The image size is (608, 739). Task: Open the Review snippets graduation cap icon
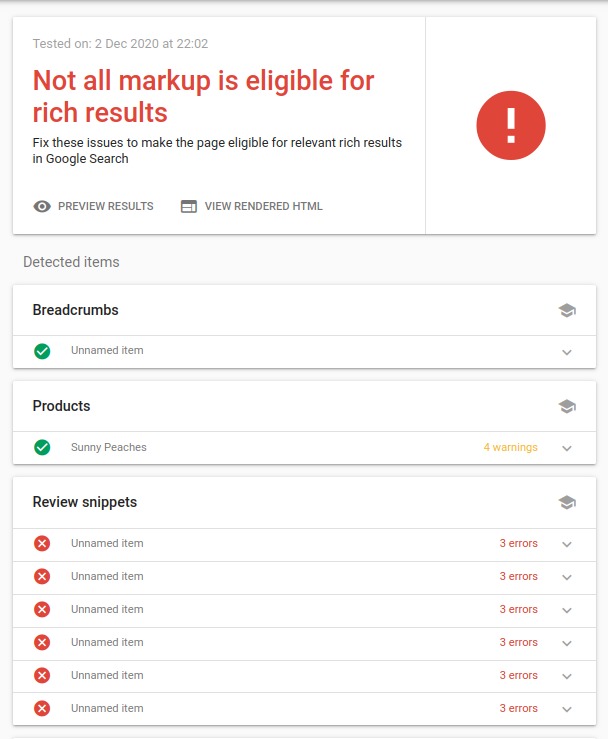tap(567, 502)
